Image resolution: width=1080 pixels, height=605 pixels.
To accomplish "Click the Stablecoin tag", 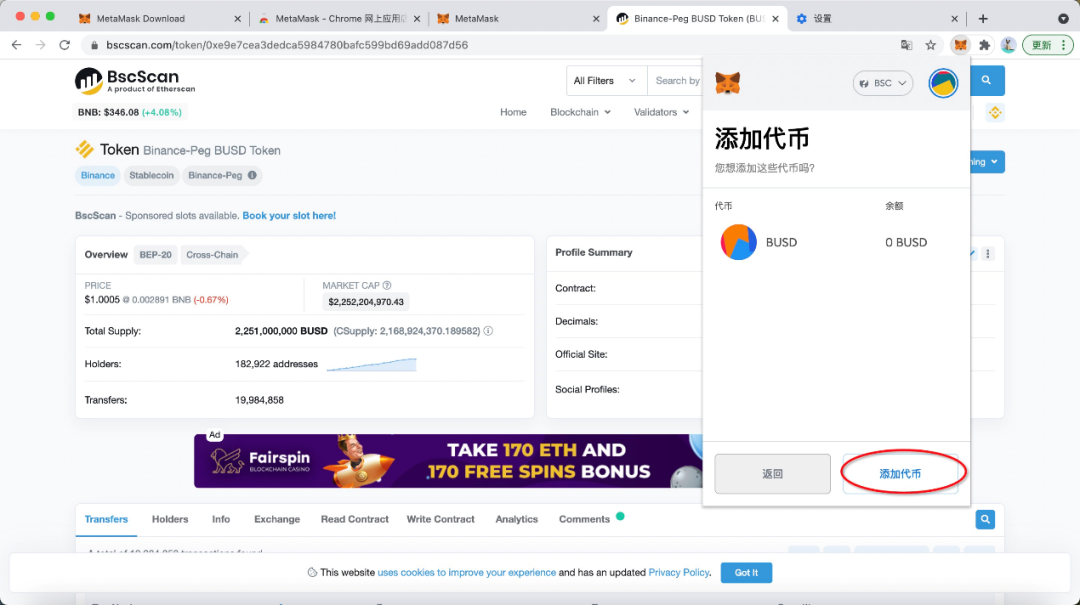I will pos(152,175).
